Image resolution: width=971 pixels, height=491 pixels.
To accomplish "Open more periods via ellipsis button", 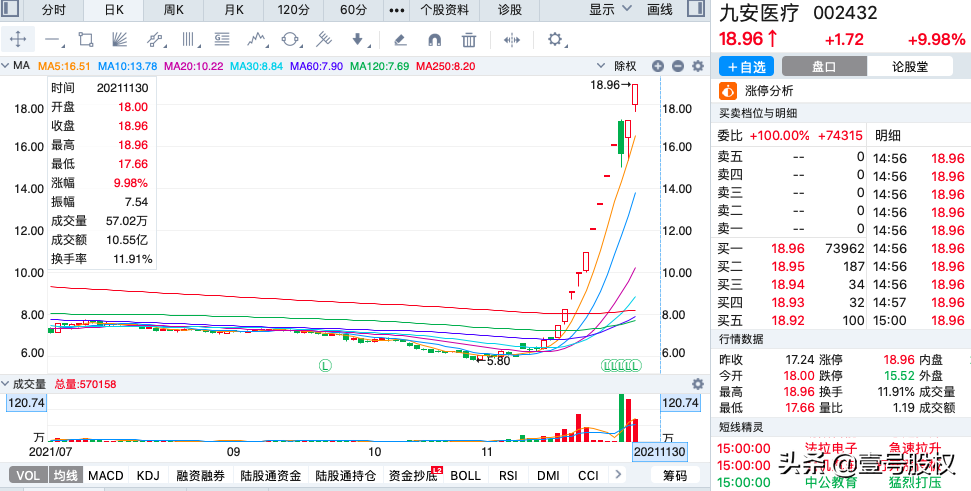I will [397, 10].
